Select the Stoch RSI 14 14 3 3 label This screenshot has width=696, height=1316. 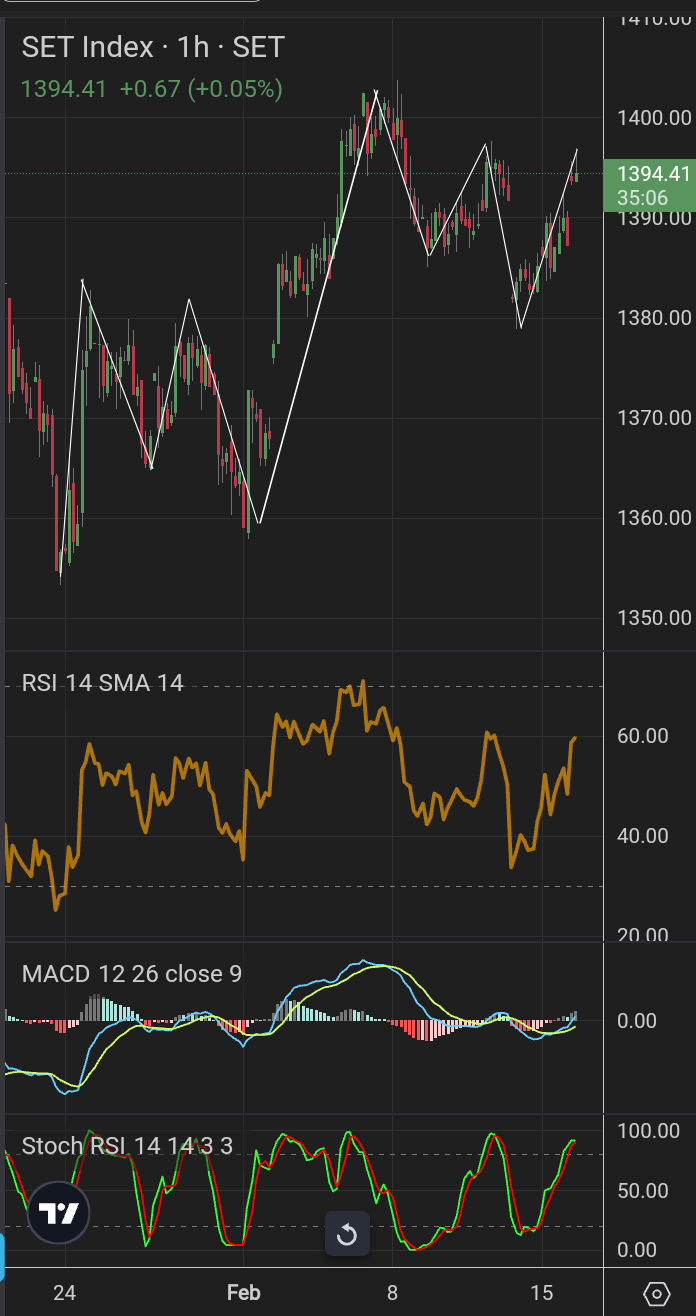click(127, 1145)
